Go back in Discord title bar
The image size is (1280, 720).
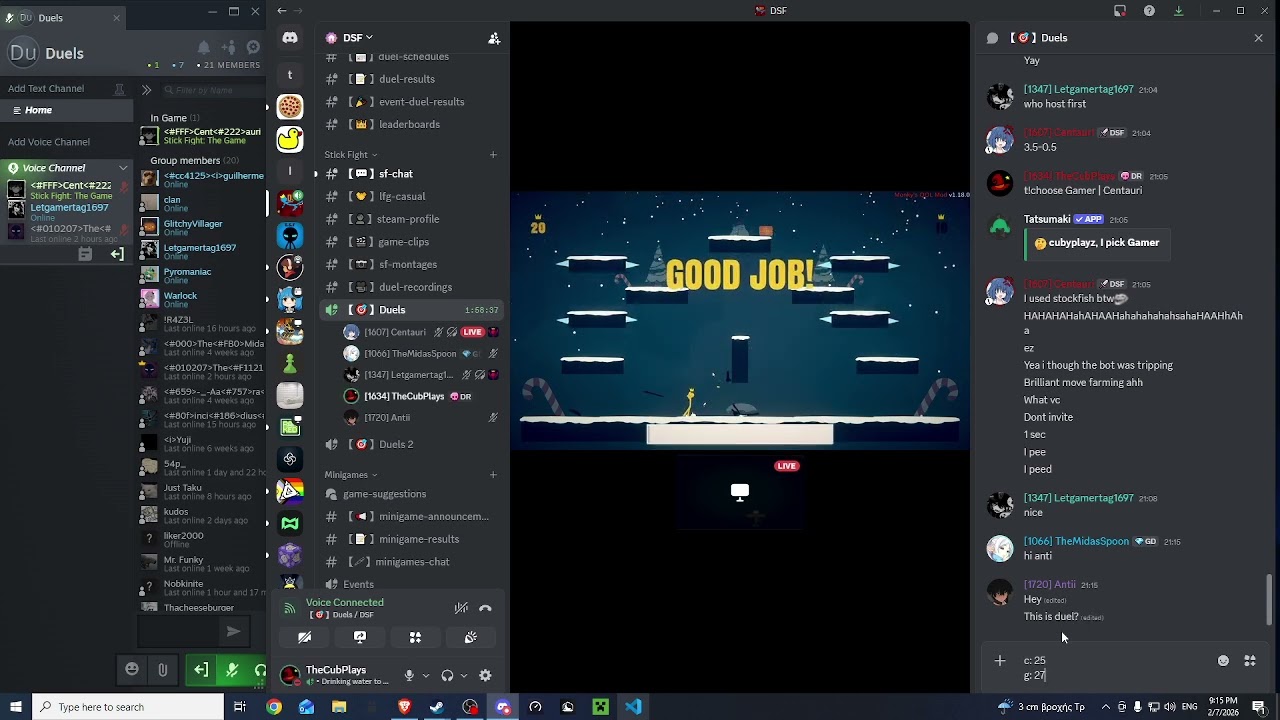(282, 11)
